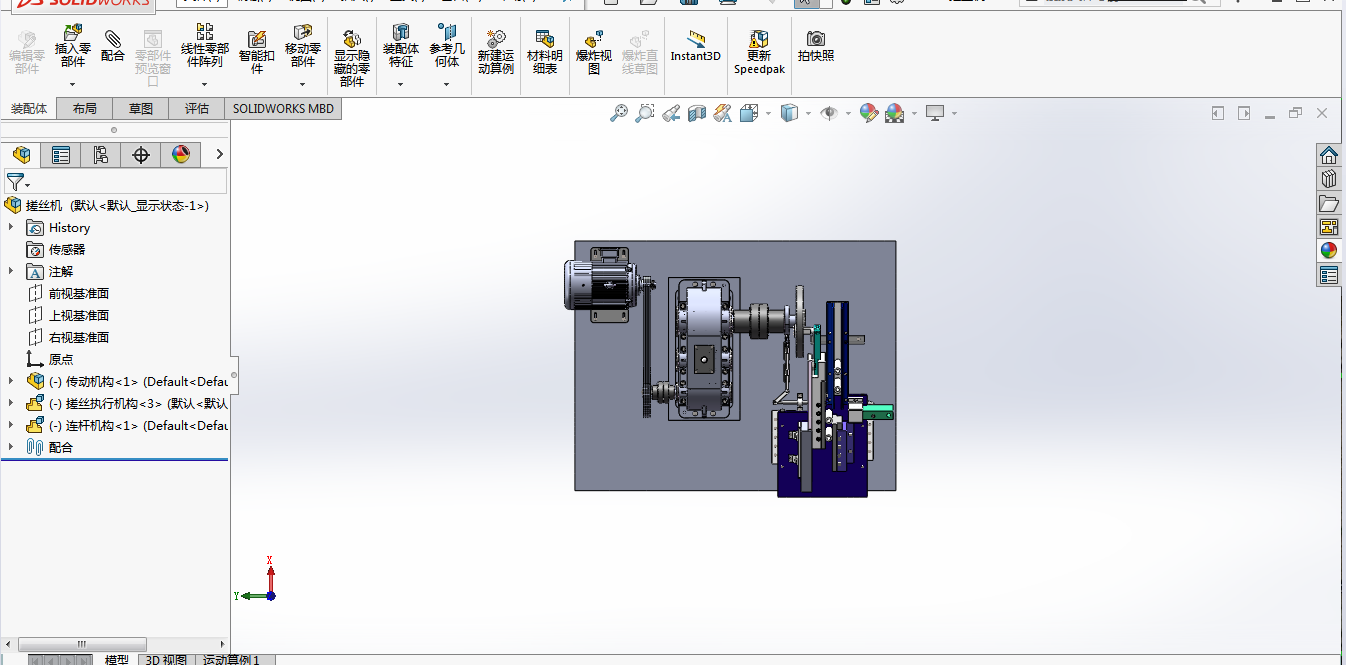The width and height of the screenshot is (1346, 665).
Task: Click 新建运动算例 new motion study
Action: [496, 52]
